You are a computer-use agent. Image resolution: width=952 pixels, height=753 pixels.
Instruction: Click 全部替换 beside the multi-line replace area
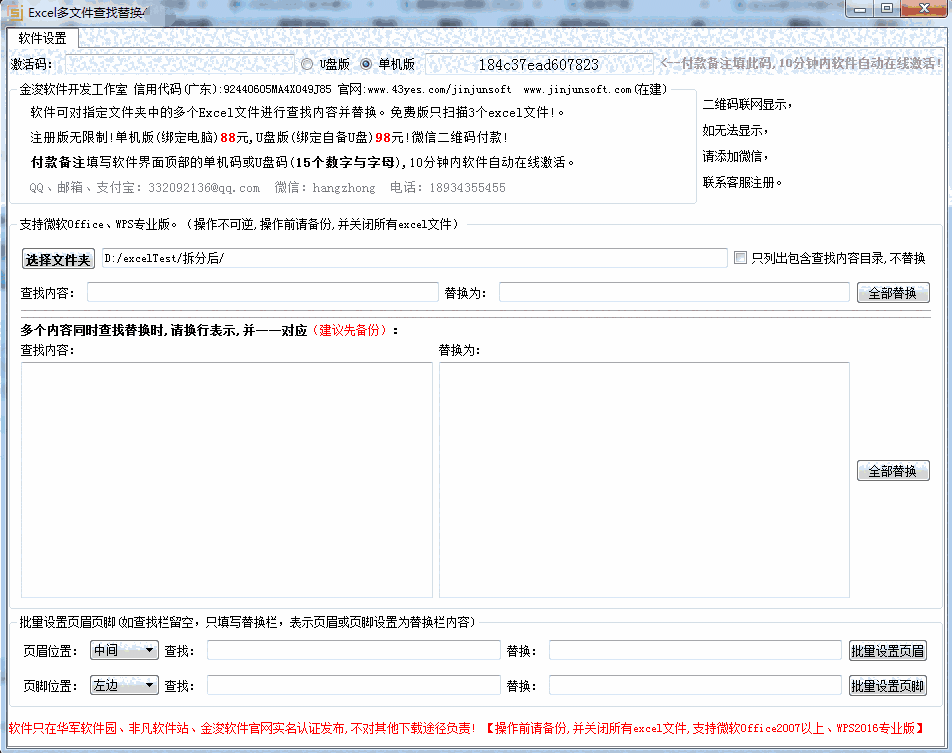(x=893, y=470)
